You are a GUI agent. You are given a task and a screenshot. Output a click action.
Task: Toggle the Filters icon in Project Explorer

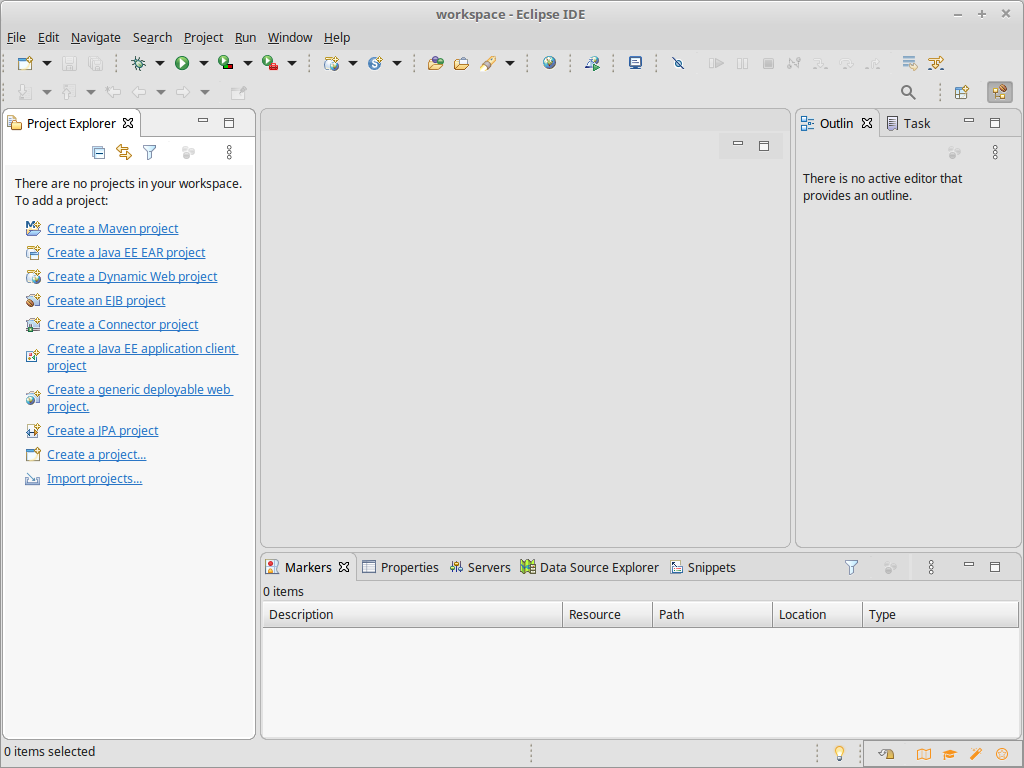(x=150, y=152)
